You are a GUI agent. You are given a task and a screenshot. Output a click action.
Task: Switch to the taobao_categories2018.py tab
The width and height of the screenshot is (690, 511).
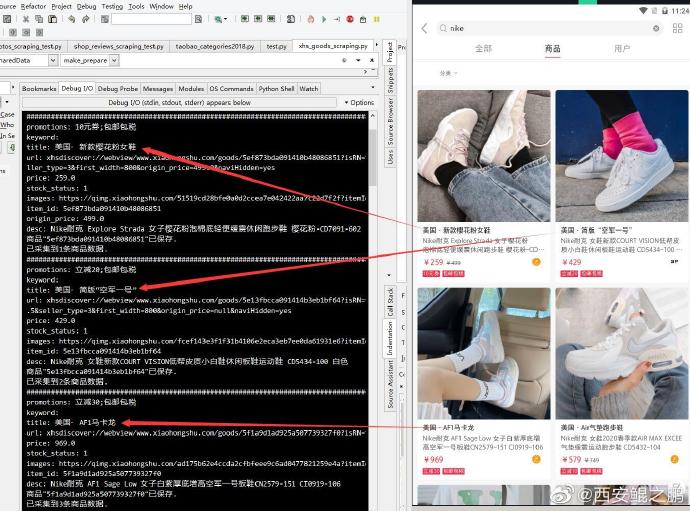pyautogui.click(x=215, y=46)
